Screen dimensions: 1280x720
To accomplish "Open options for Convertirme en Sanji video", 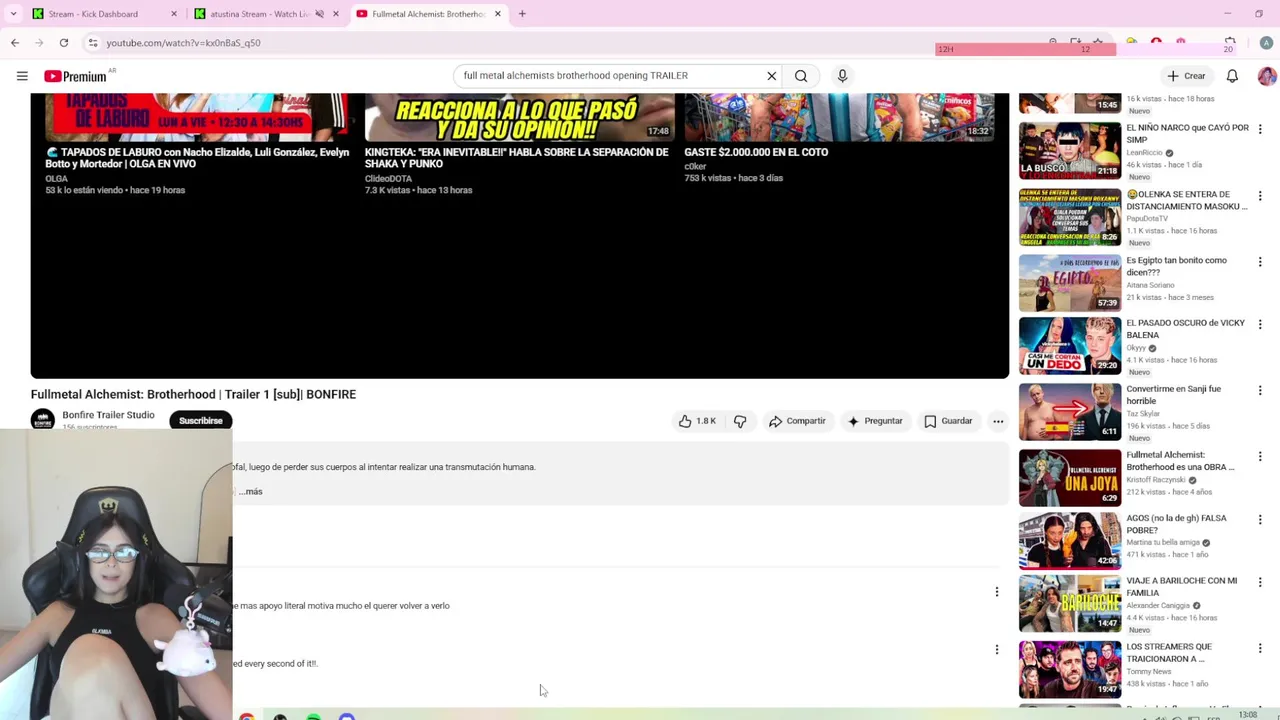I will pyautogui.click(x=1260, y=390).
